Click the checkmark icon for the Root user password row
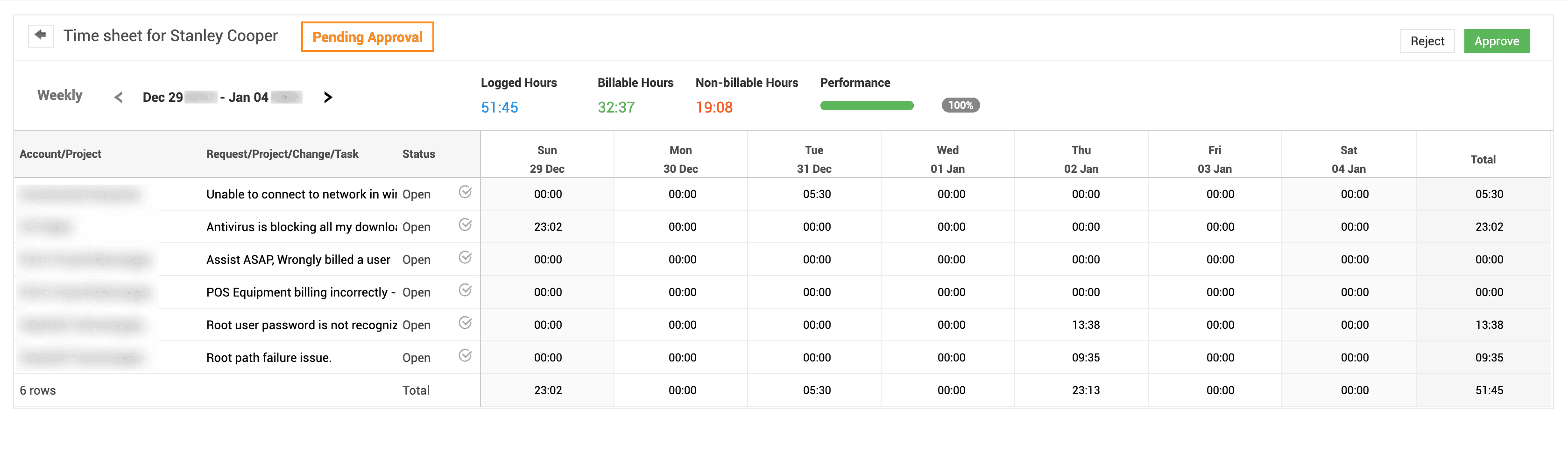Screen dimensions: 1568x467 click(465, 323)
